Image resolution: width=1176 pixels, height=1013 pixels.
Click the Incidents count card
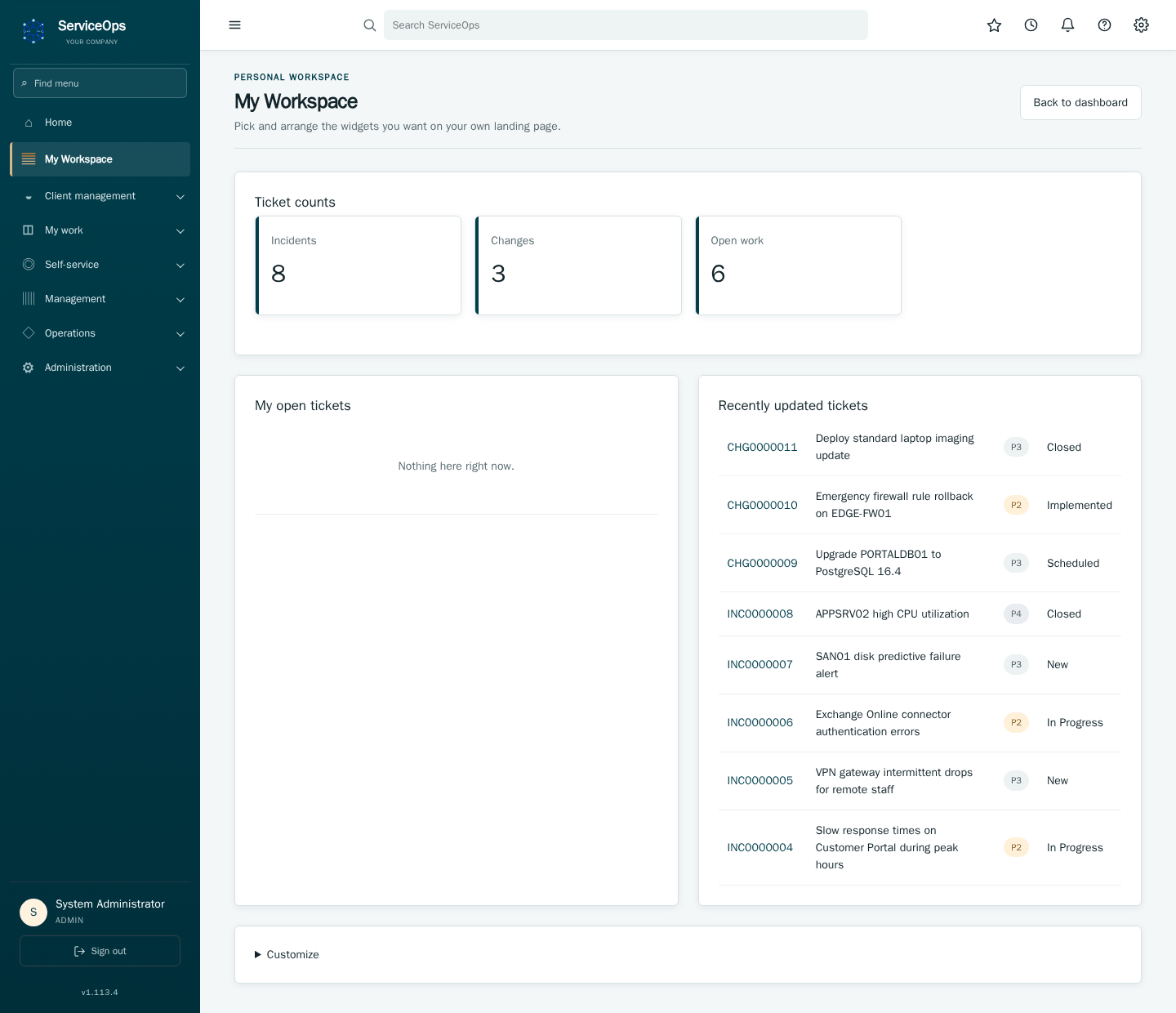coord(358,266)
